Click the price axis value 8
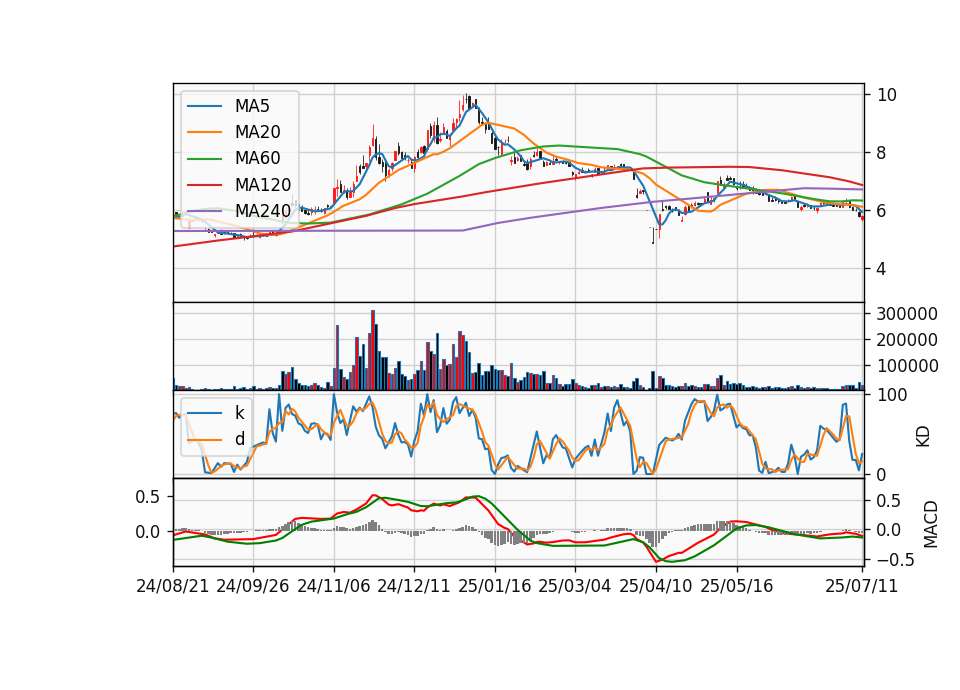Viewport: 960px width, 690px height. 882,153
